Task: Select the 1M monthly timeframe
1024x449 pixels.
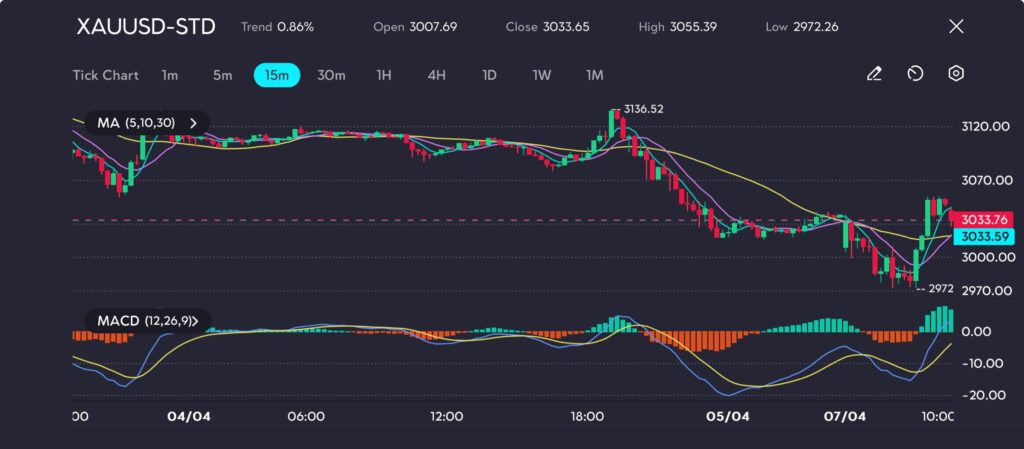Action: [x=594, y=75]
